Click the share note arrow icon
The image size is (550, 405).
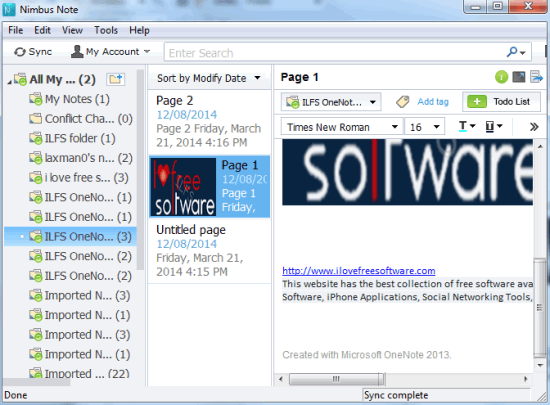pyautogui.click(x=536, y=77)
